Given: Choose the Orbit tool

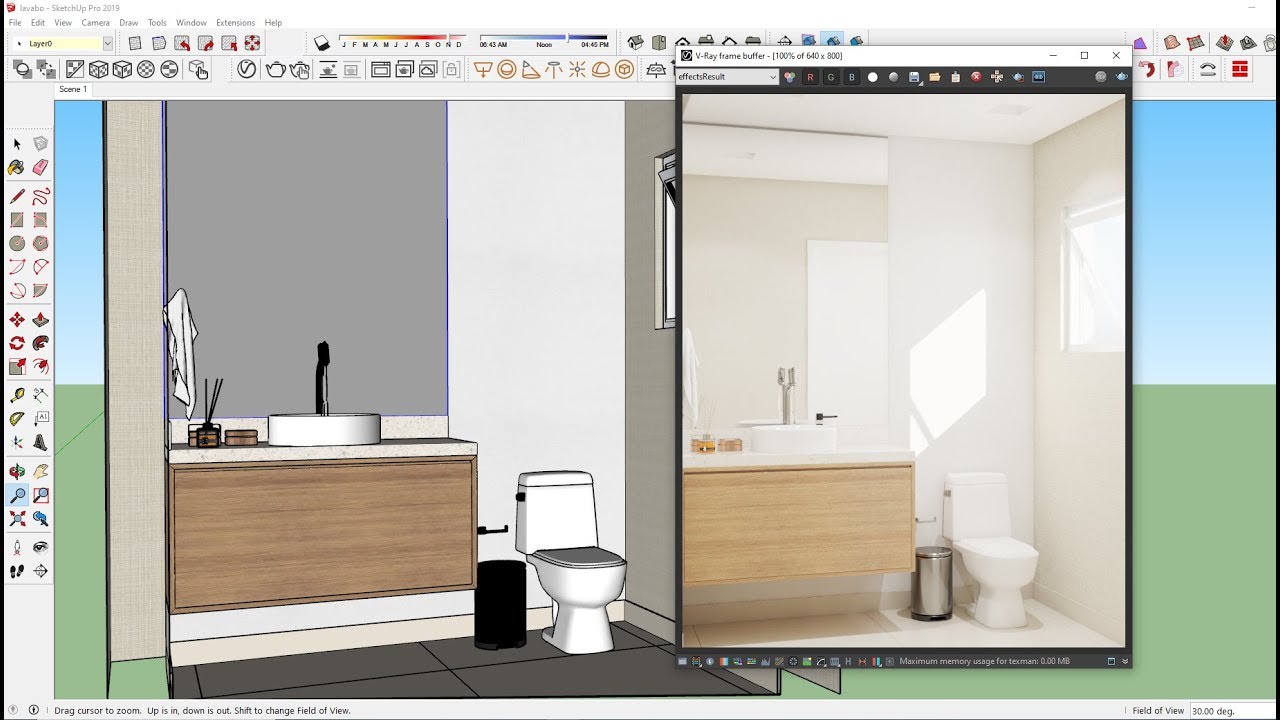Looking at the screenshot, I should pos(17,471).
